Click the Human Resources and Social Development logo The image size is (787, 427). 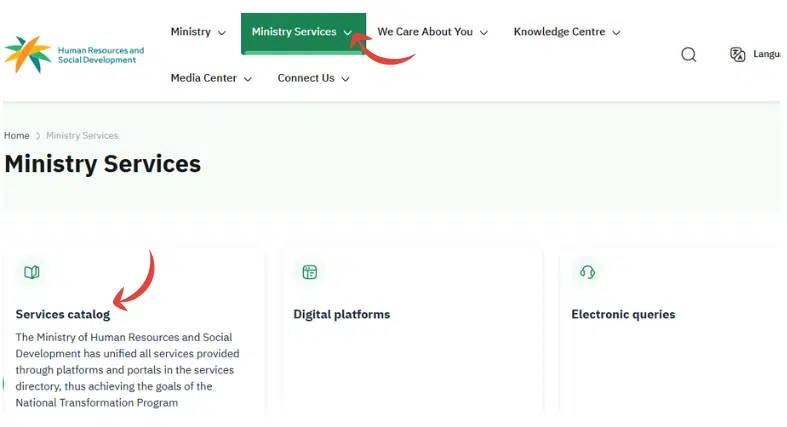[74, 54]
